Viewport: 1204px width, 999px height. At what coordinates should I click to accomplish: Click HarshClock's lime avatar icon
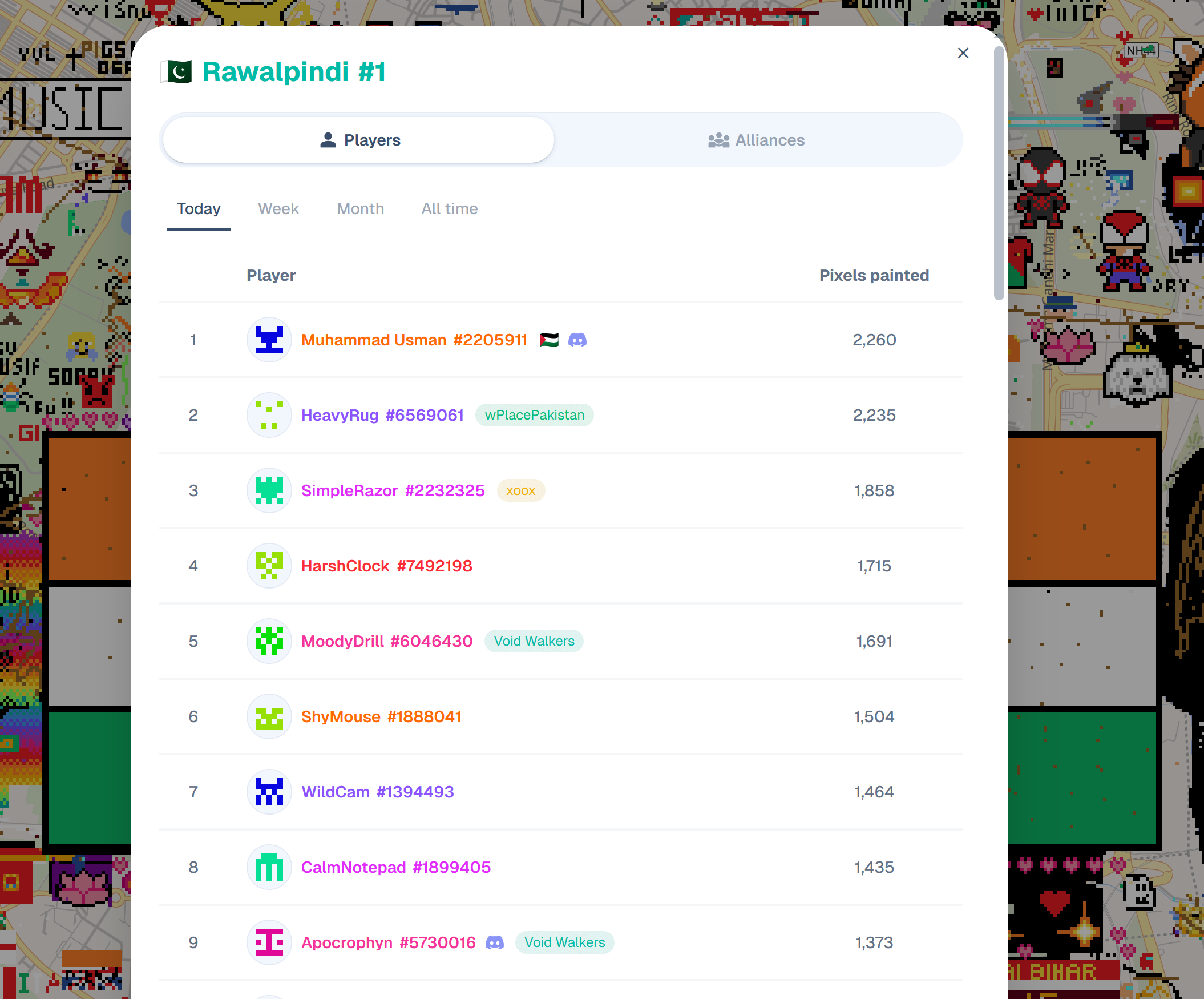tap(269, 566)
